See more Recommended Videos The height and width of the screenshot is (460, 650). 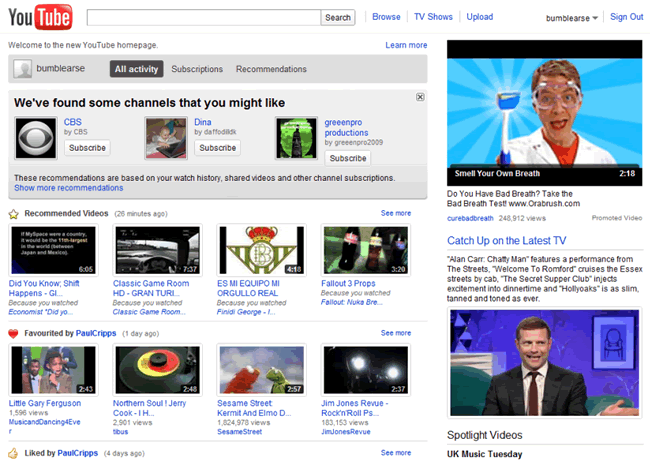point(396,213)
